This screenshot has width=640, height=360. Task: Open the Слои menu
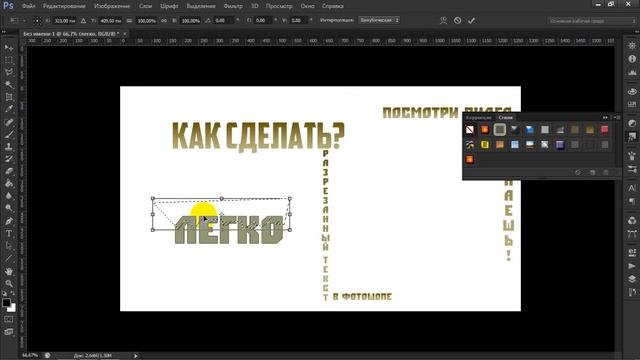[x=145, y=6]
